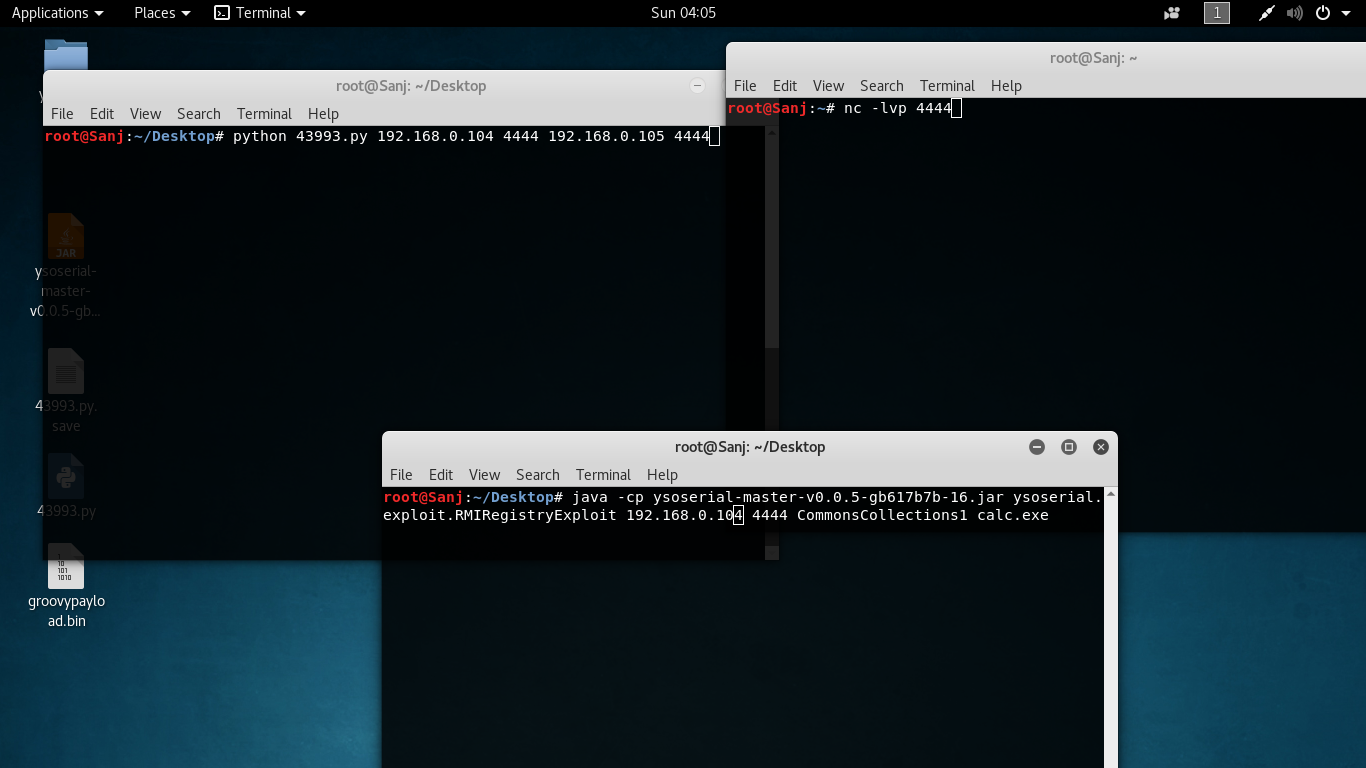Open File menu in java terminal window

tap(401, 475)
